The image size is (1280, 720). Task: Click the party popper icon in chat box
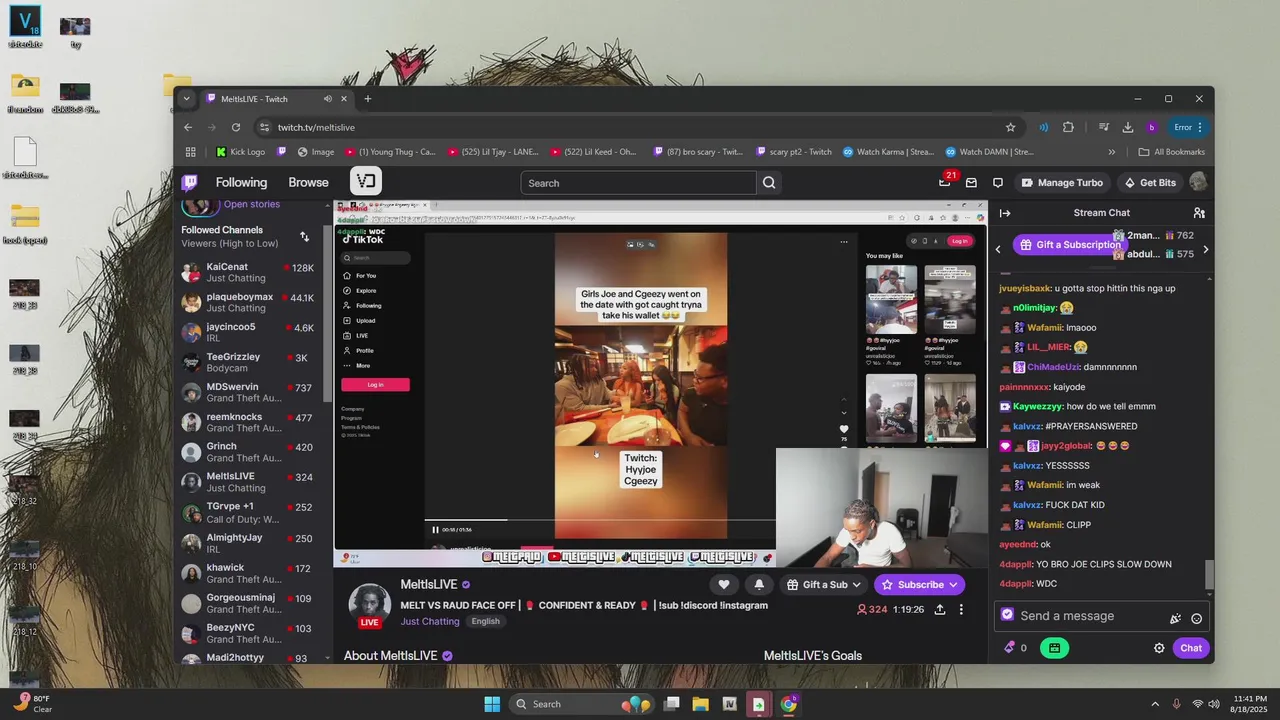[1175, 618]
